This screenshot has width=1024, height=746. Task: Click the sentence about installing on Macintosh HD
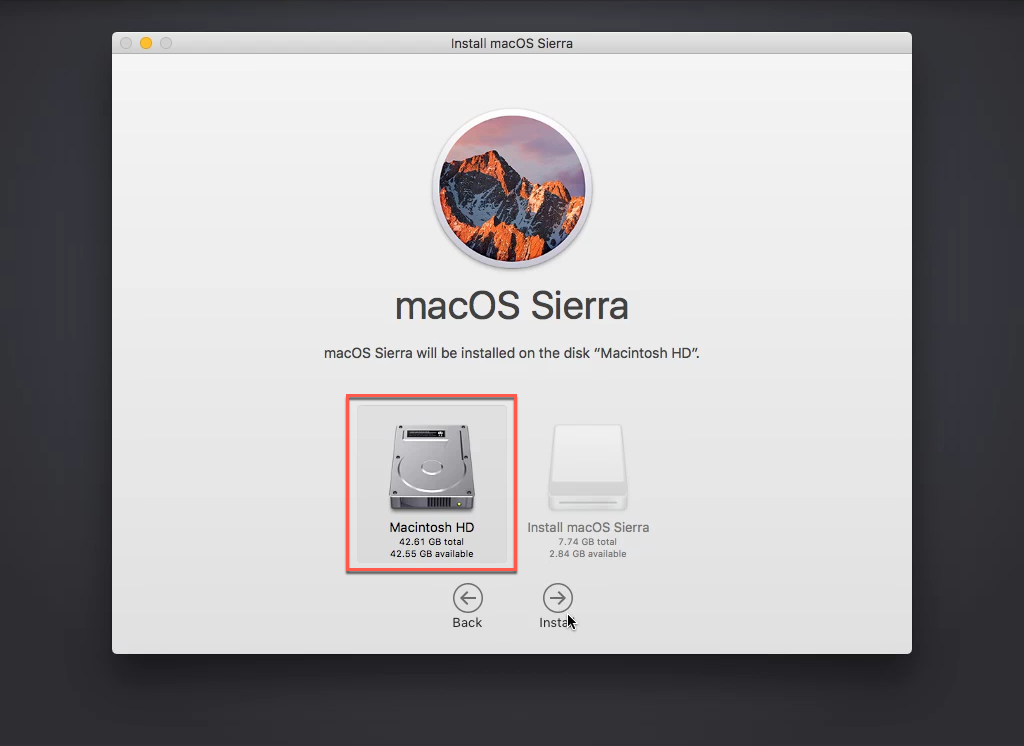pyautogui.click(x=512, y=353)
